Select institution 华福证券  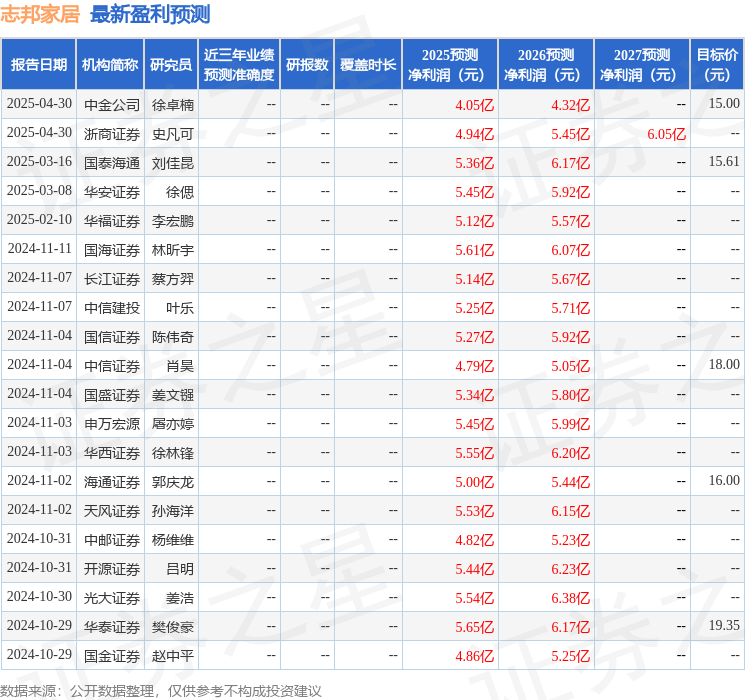pos(112,221)
